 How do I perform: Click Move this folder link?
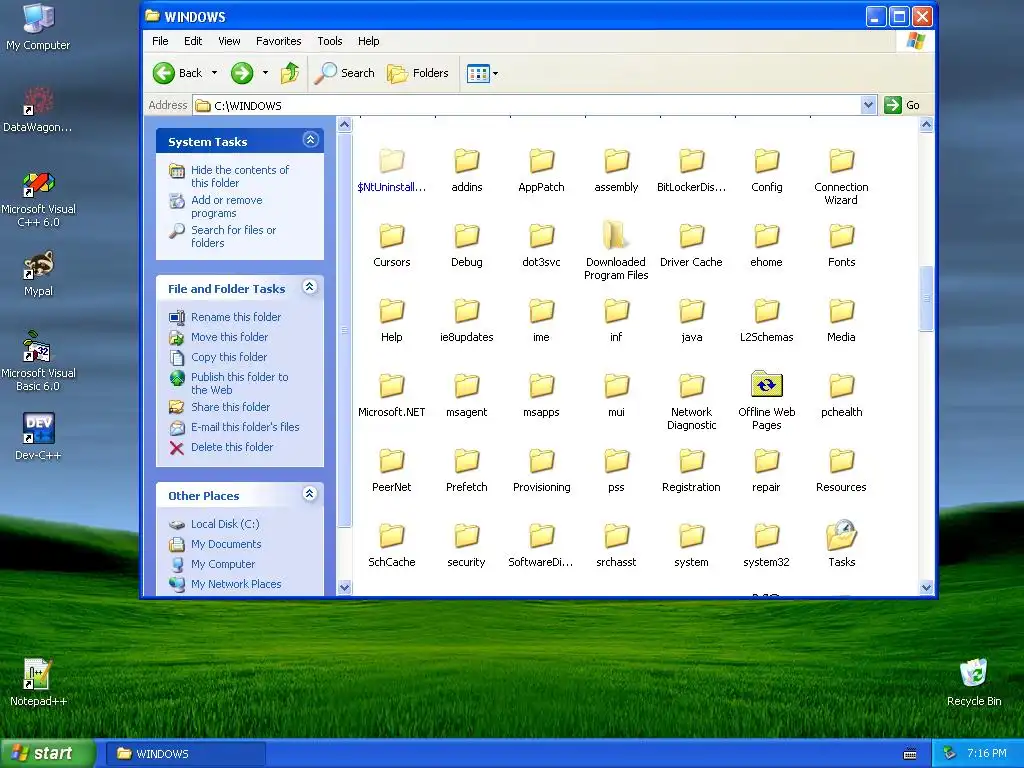(229, 337)
